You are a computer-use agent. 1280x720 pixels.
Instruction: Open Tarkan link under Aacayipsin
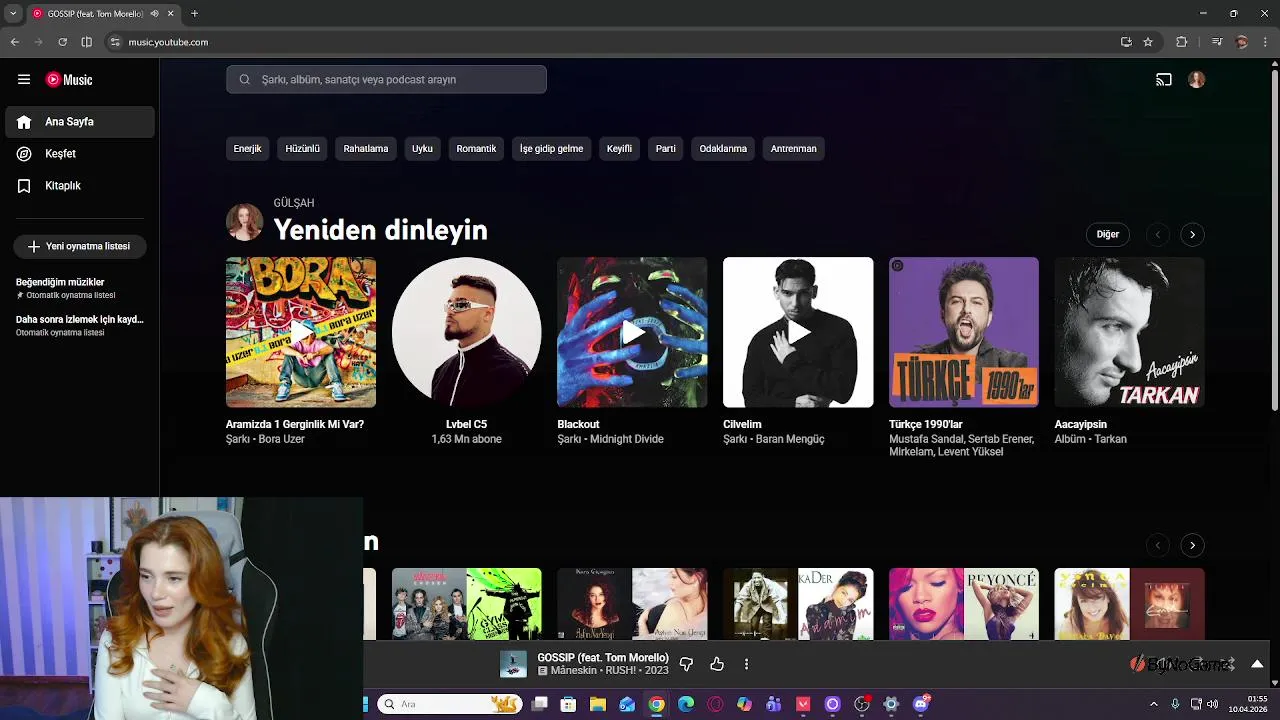[1110, 439]
